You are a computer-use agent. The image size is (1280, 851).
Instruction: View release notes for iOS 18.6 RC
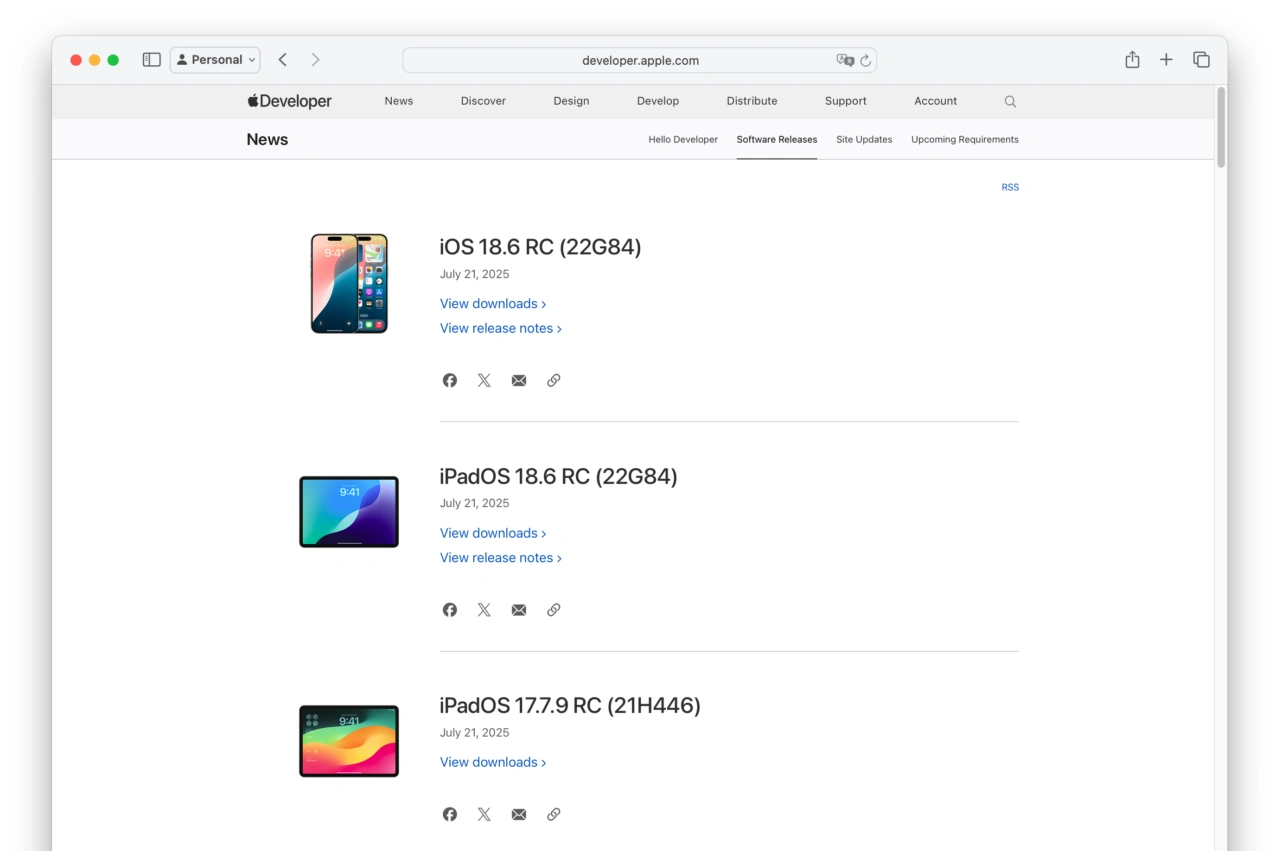pyautogui.click(x=497, y=328)
